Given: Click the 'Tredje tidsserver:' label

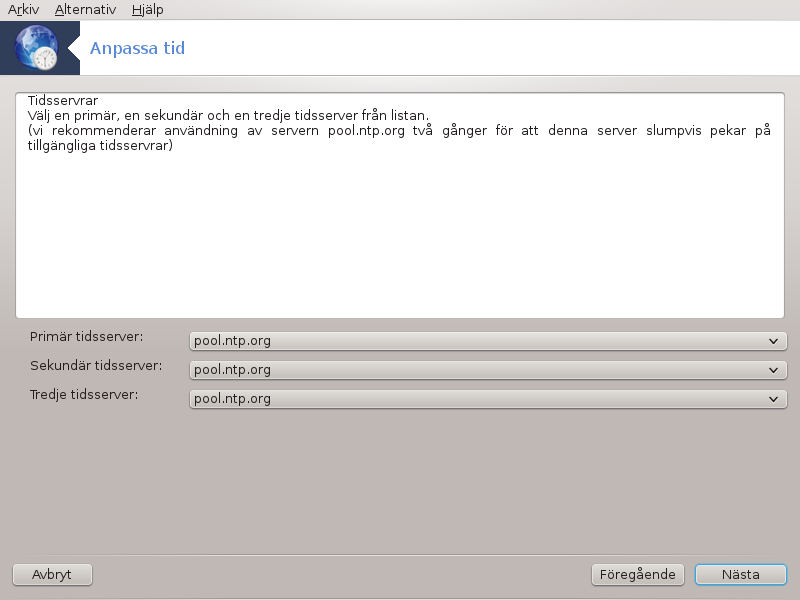Looking at the screenshot, I should 84,395.
